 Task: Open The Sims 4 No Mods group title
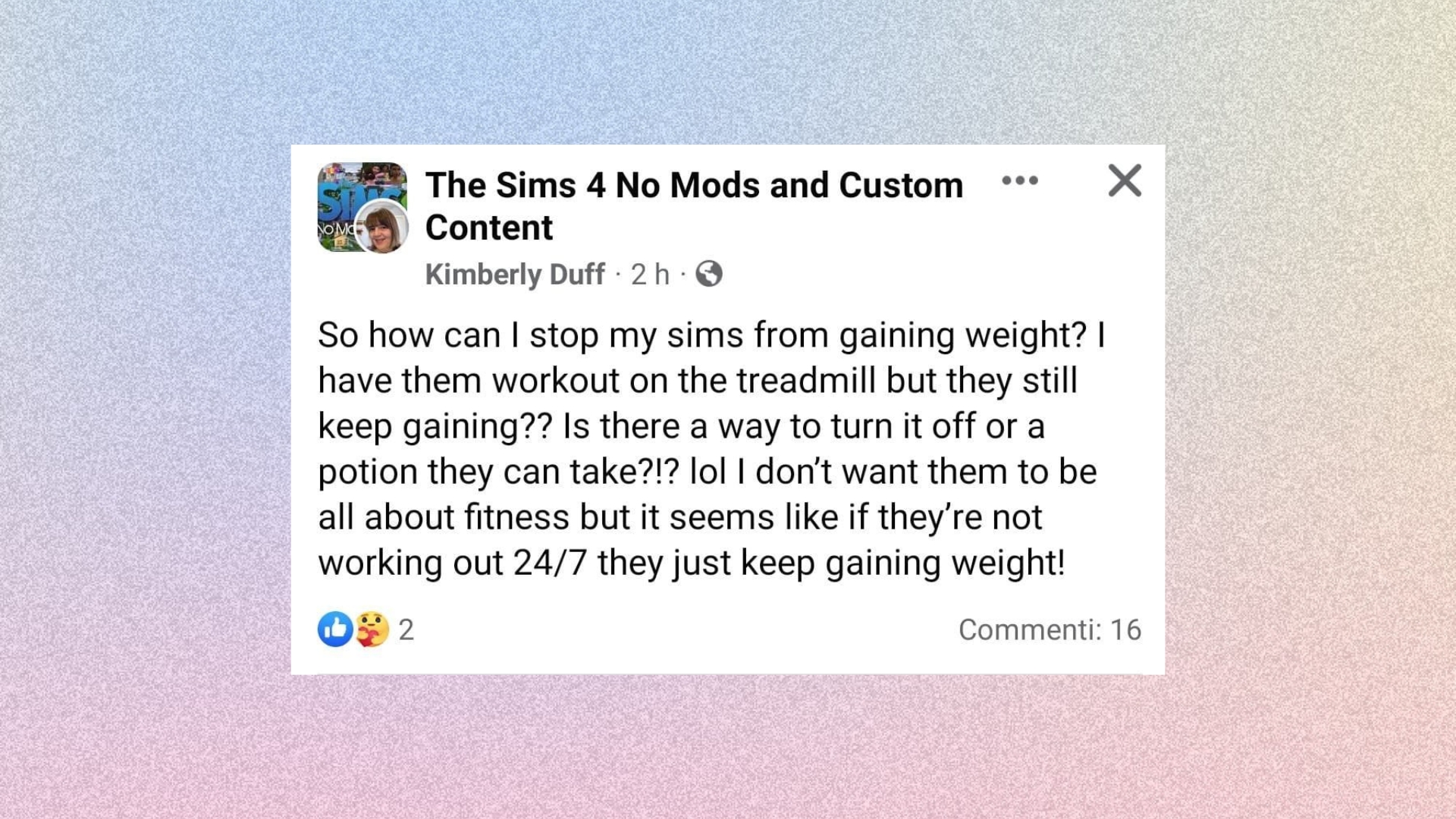coord(694,185)
